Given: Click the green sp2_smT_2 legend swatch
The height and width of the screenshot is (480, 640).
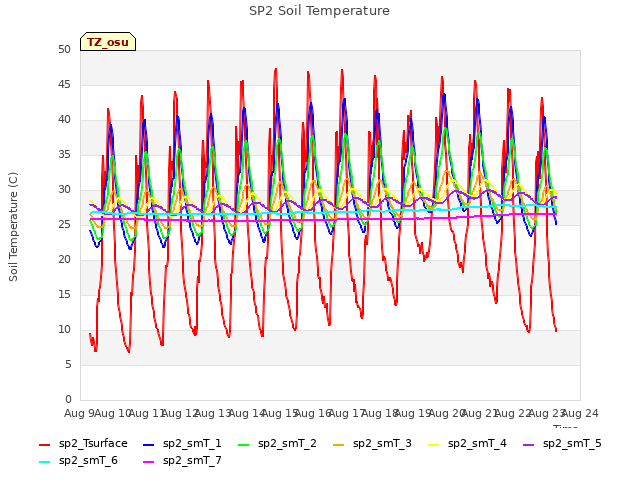Looking at the screenshot, I should click(x=244, y=444).
